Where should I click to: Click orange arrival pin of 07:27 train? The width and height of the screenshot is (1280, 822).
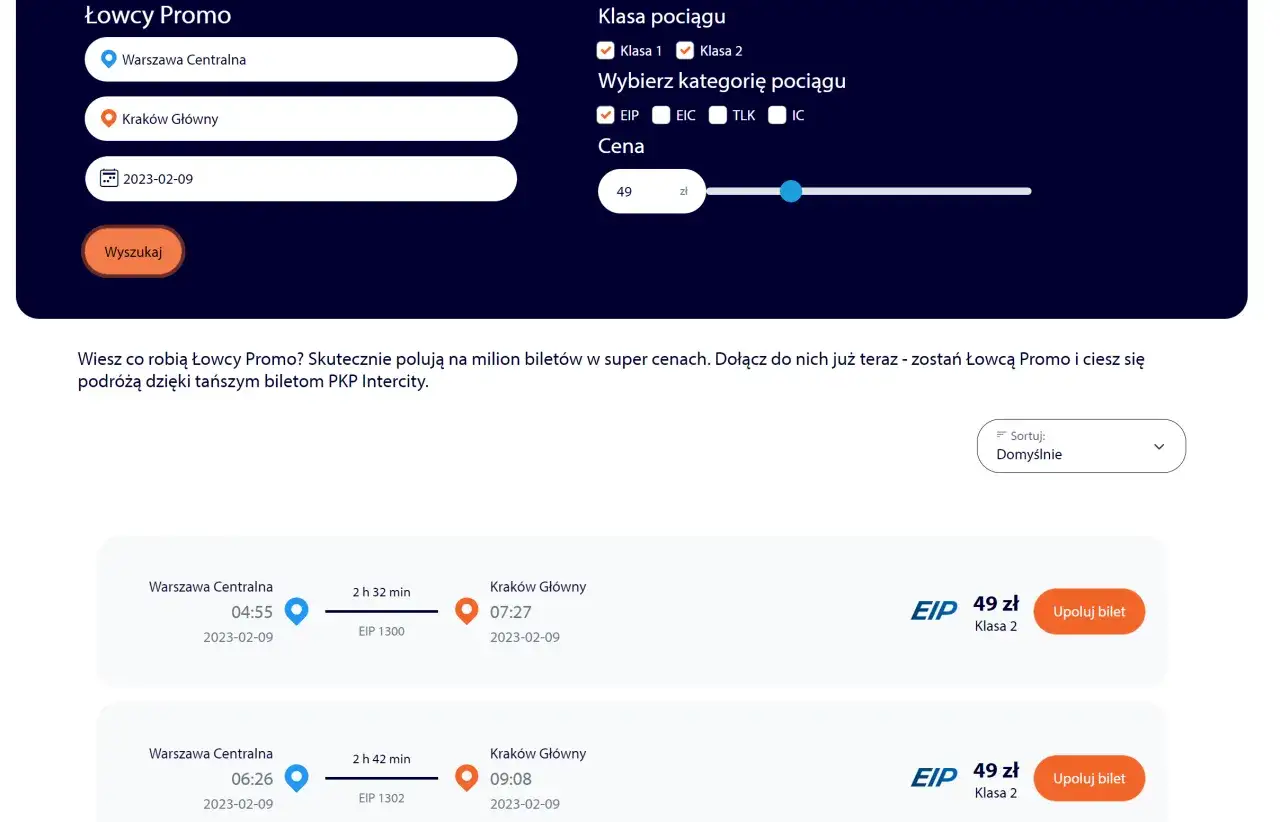pos(467,611)
